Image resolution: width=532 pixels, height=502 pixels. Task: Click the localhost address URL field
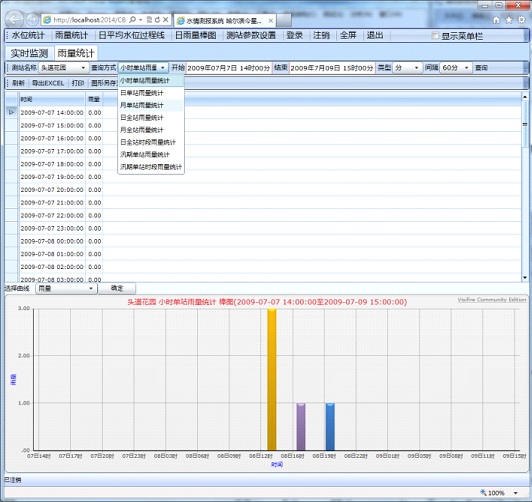(90, 20)
